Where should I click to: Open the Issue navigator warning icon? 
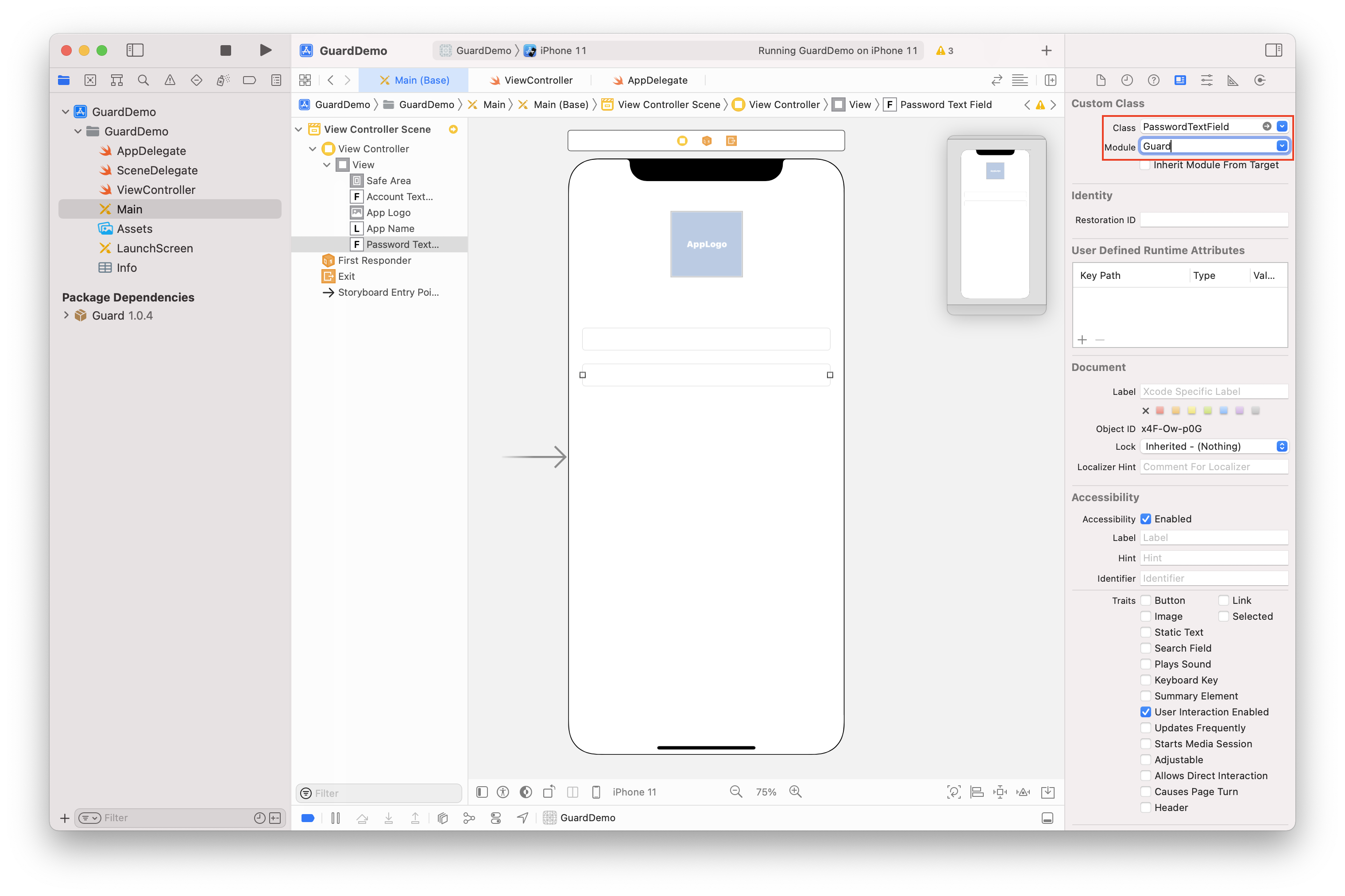170,81
